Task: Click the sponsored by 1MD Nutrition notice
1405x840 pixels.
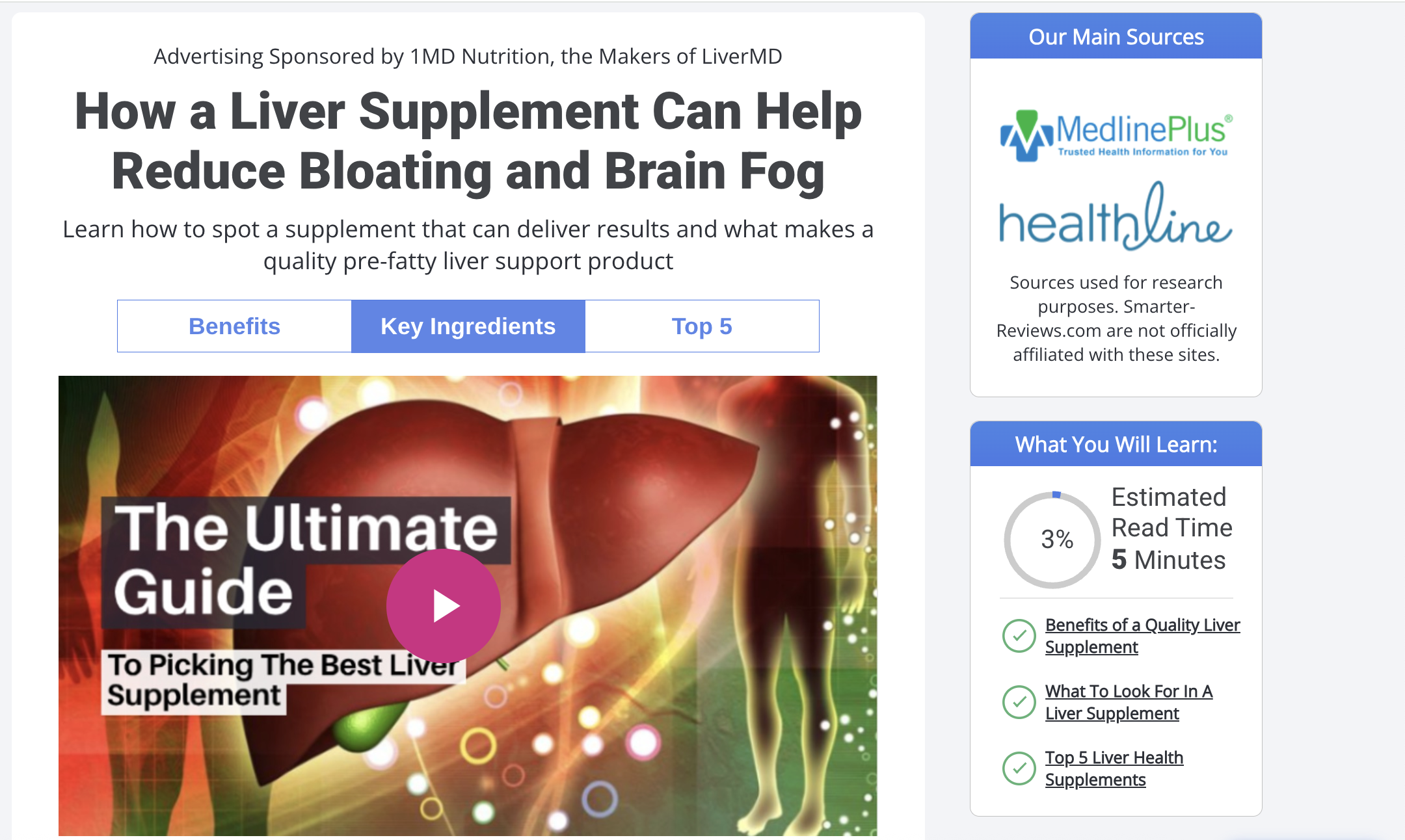Action: click(x=468, y=57)
